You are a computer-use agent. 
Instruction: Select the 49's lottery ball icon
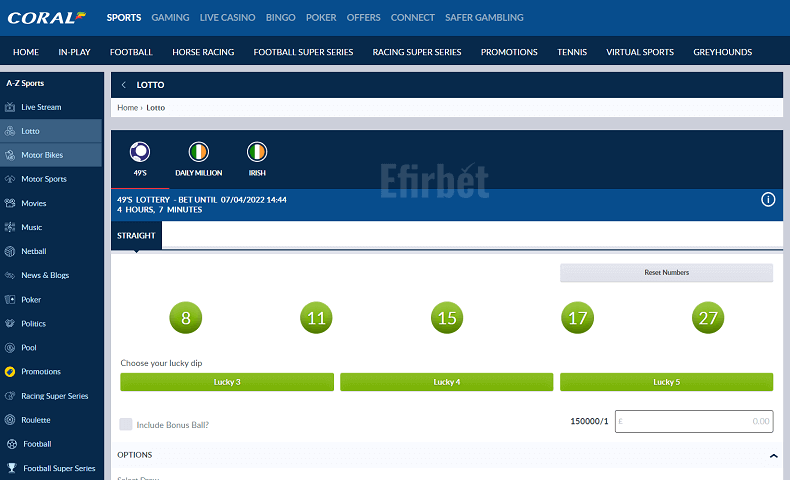(140, 152)
